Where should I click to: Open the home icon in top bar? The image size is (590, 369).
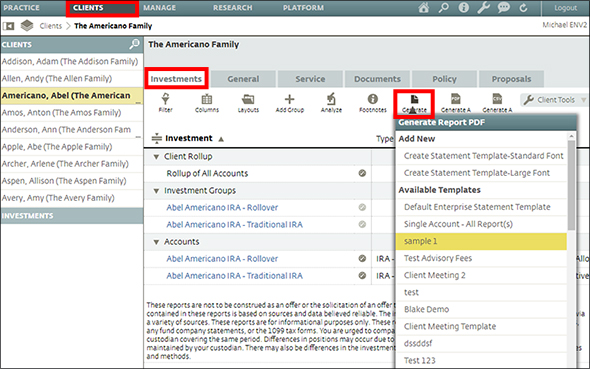[424, 8]
